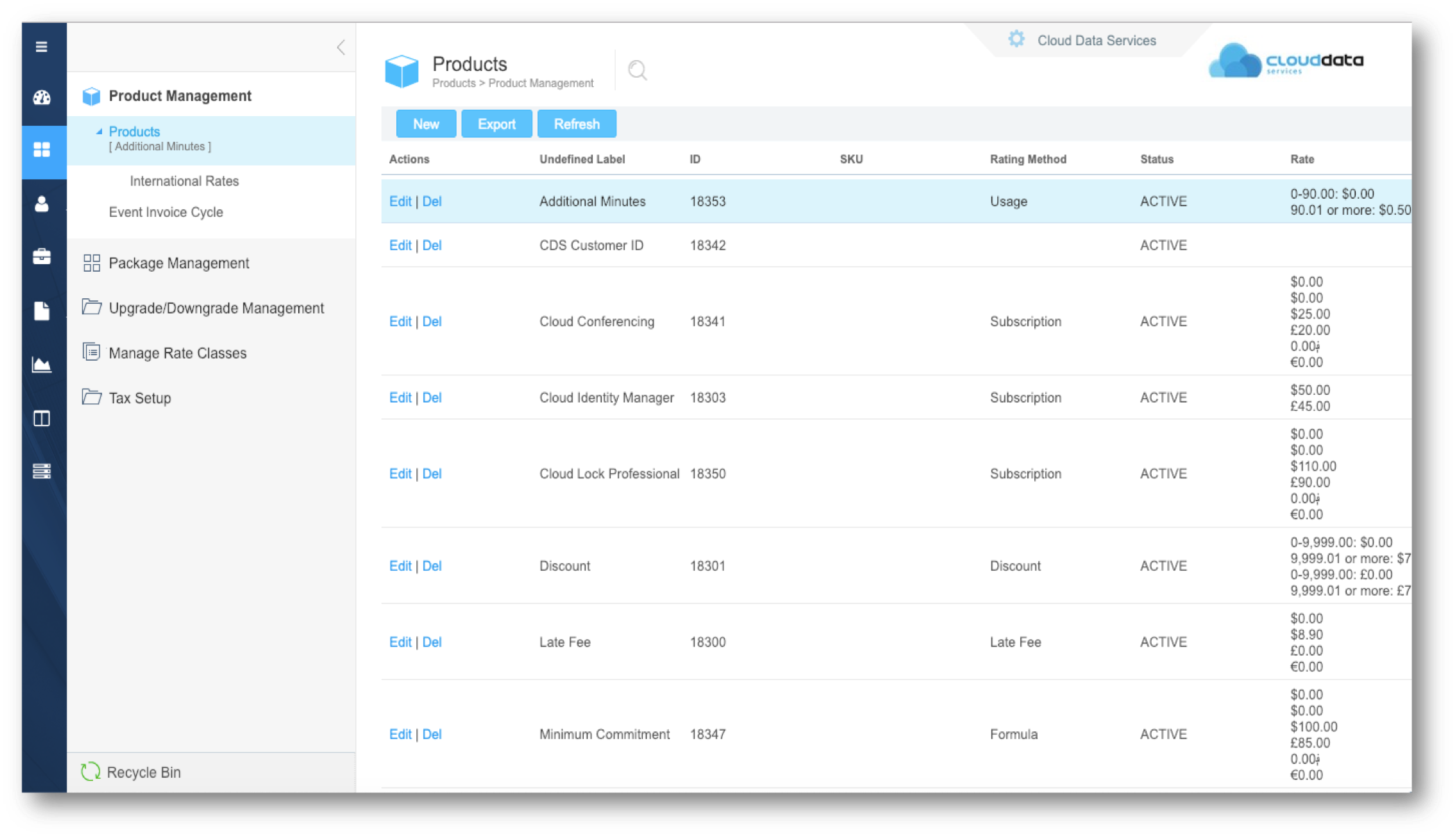Viewport: 1456px width, 837px height.
Task: Toggle the hamburger menu at the top left
Action: click(42, 46)
